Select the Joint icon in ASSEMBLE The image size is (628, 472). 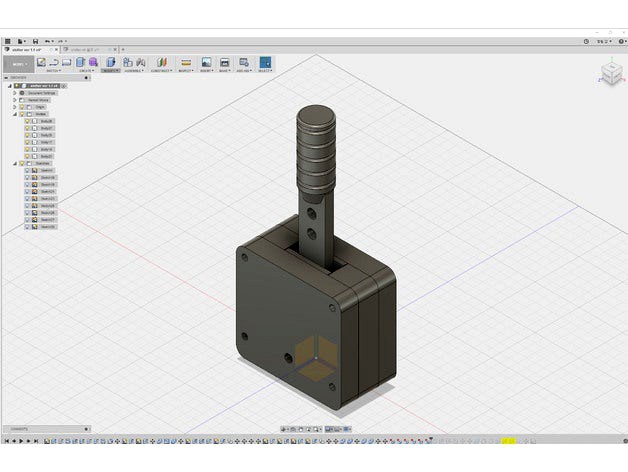point(141,62)
